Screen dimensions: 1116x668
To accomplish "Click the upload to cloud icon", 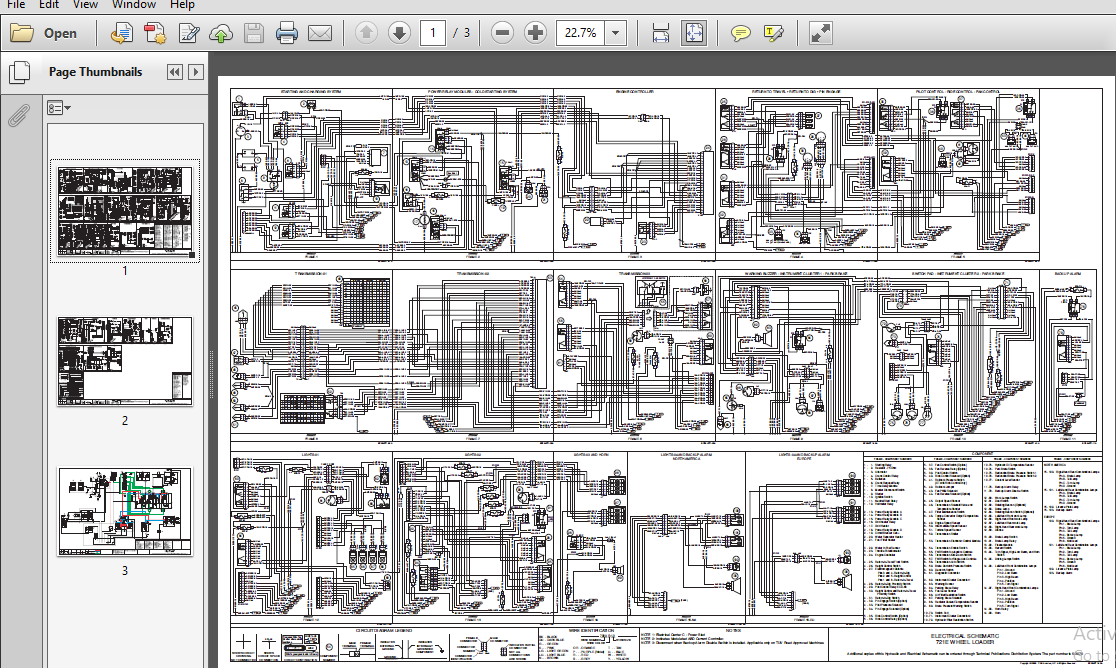I will [221, 33].
